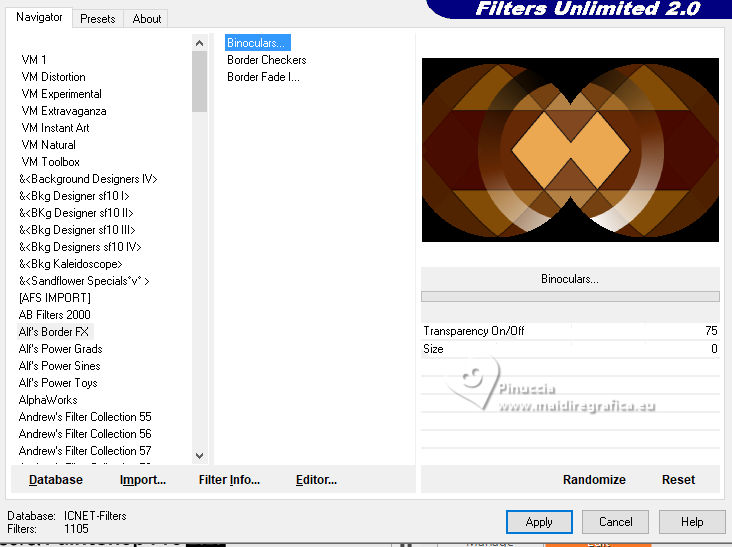Image resolution: width=732 pixels, height=547 pixels.
Task: Select &<Bkg Designer sf10 III> category
Action: pyautogui.click(x=77, y=230)
